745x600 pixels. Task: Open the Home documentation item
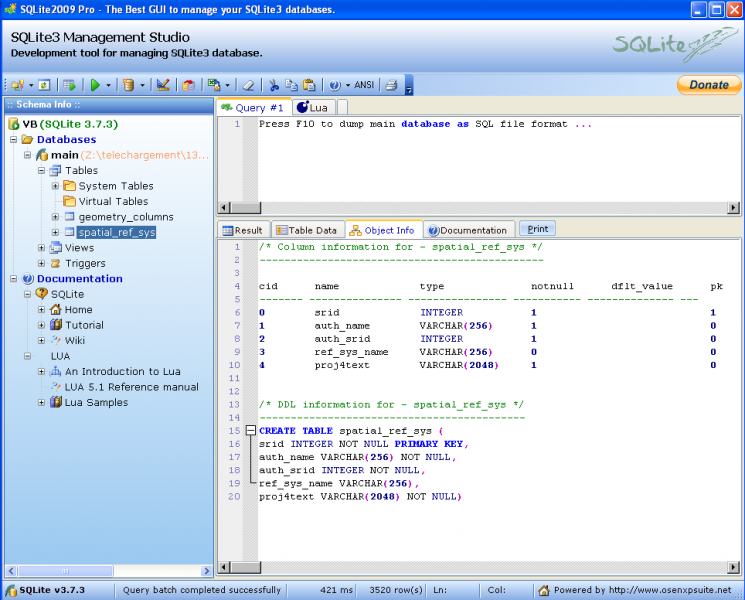pos(78,310)
